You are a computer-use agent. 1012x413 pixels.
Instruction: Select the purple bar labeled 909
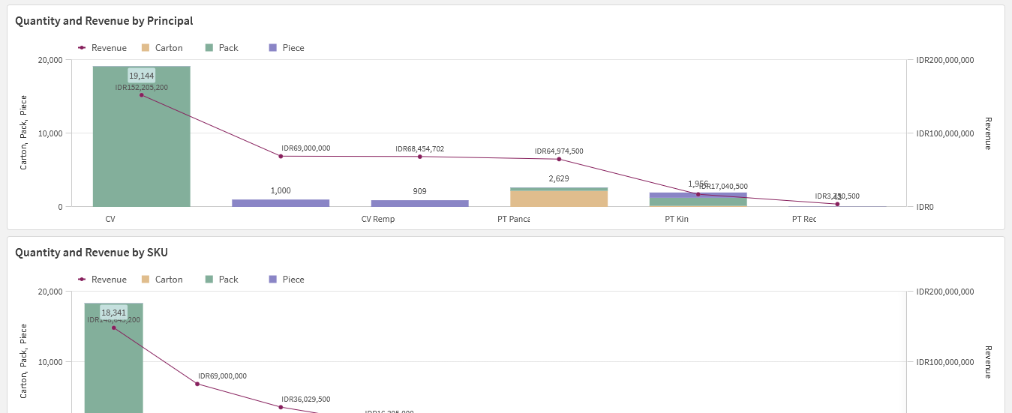point(420,203)
